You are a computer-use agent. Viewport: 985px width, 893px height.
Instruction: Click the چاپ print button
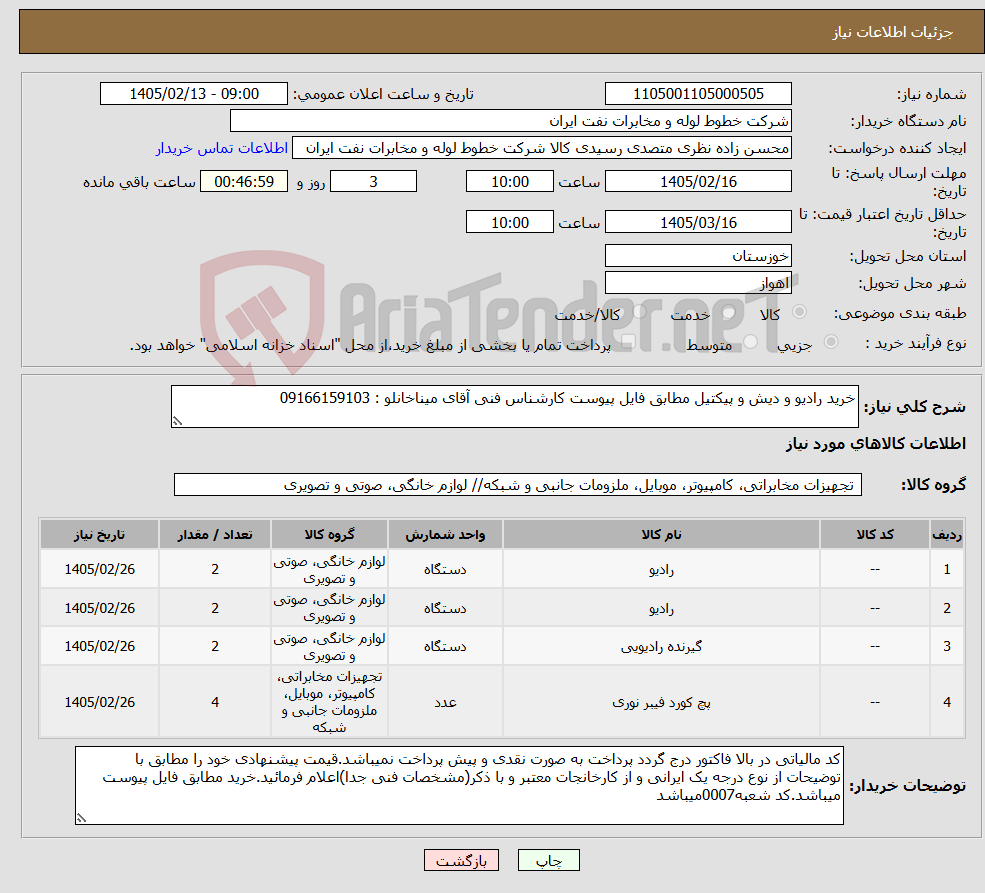point(548,860)
